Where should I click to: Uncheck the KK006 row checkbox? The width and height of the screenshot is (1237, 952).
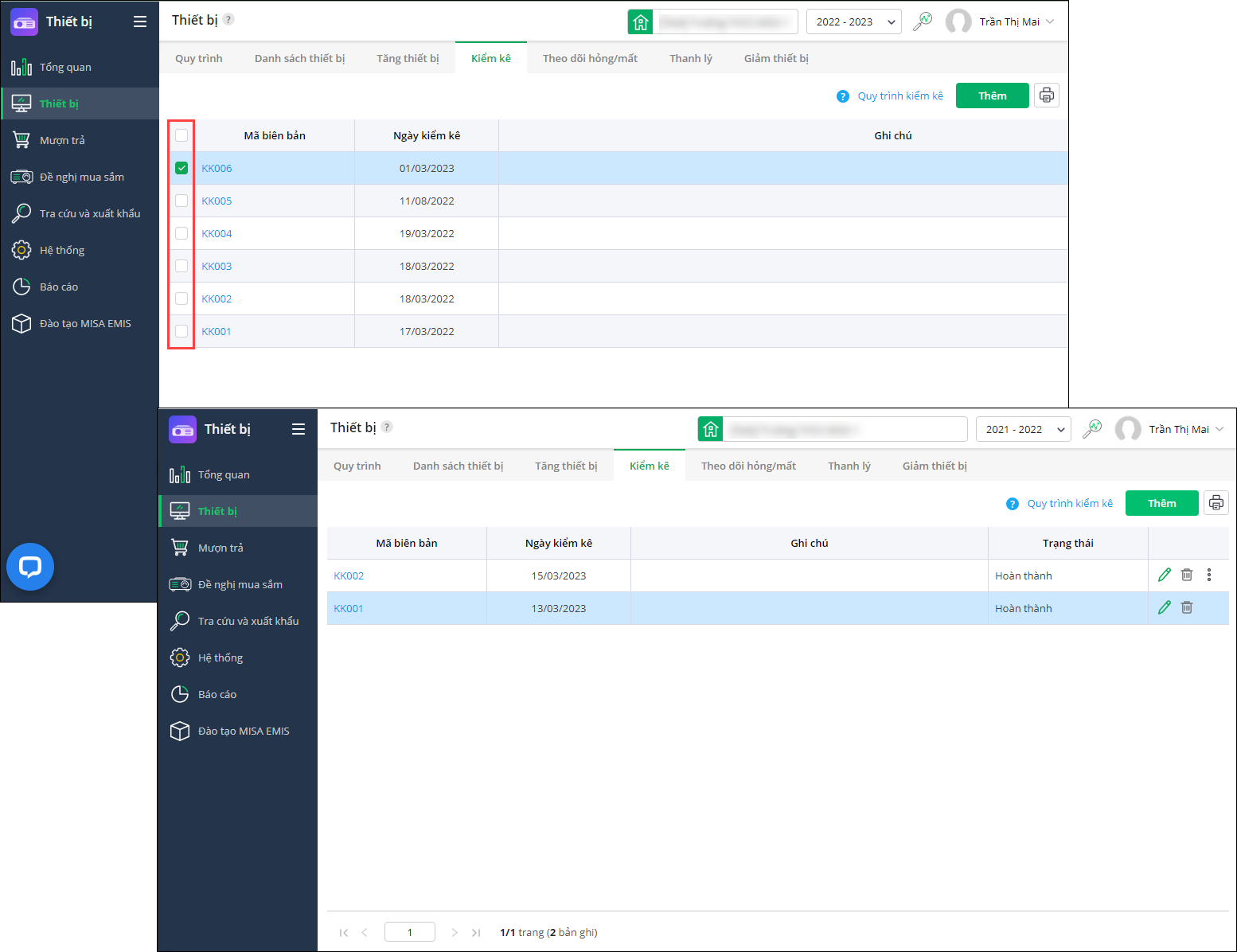181,168
